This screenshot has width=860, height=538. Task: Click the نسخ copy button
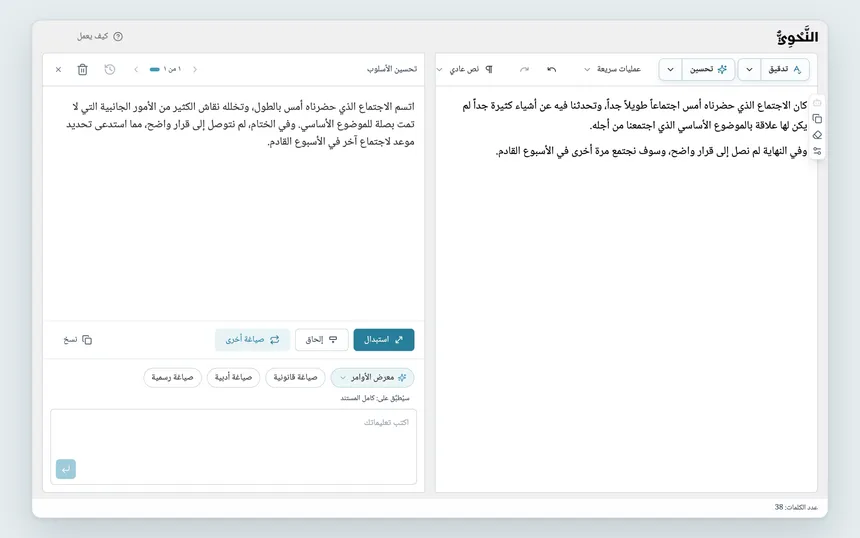pyautogui.click(x=77, y=340)
